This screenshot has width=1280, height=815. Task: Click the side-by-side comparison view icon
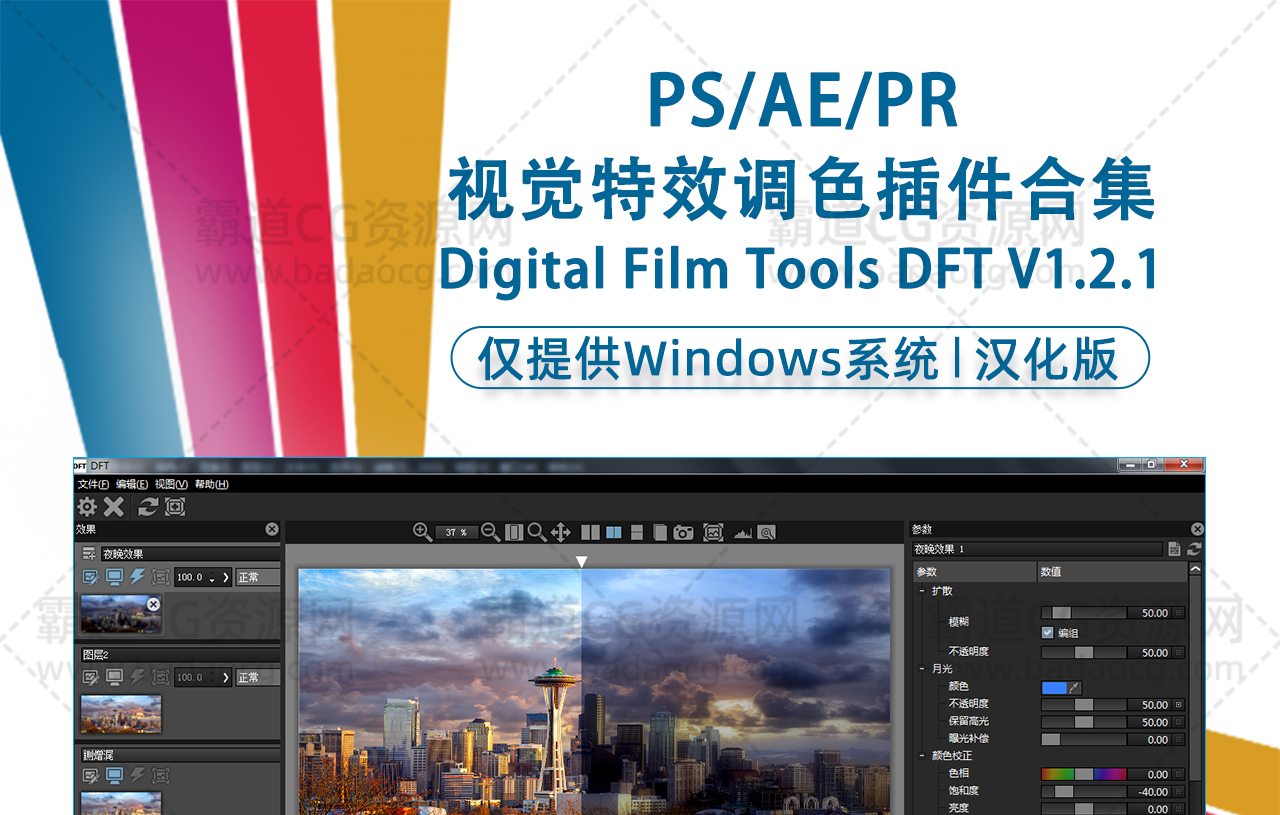[590, 533]
